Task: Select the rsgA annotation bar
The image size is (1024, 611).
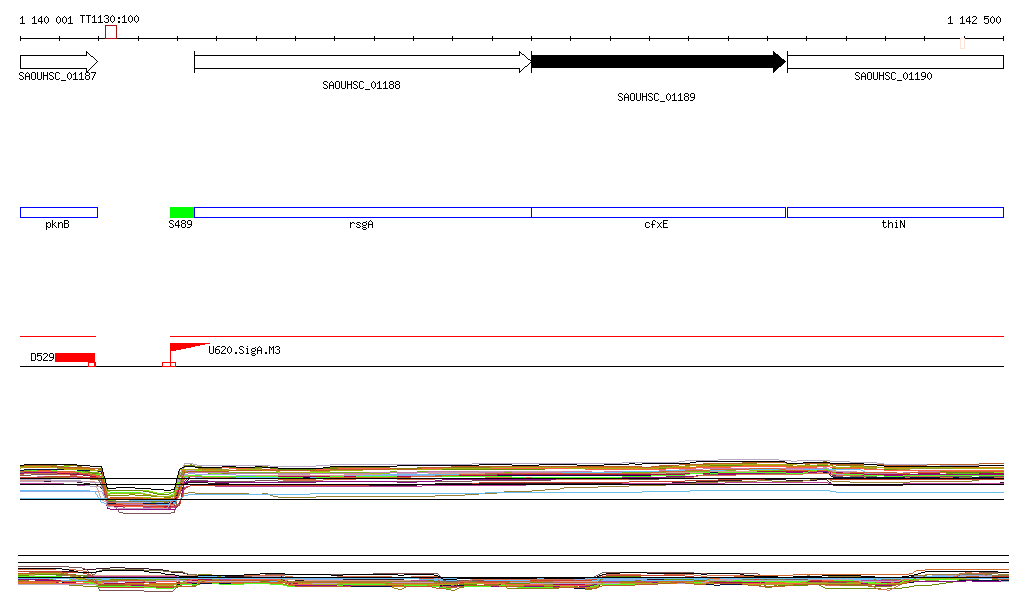Action: (x=362, y=212)
